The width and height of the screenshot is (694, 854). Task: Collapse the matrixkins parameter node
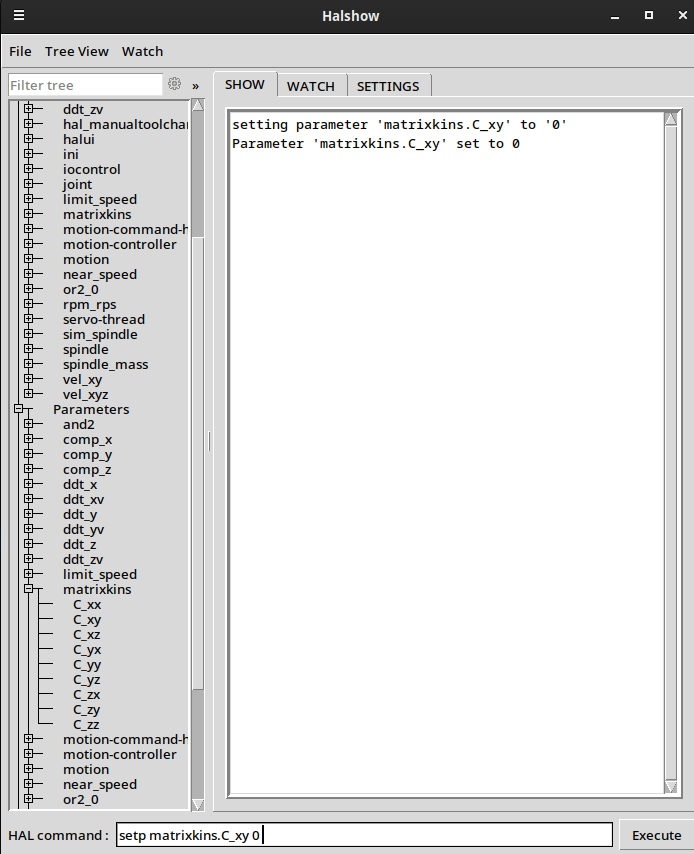coord(29,590)
